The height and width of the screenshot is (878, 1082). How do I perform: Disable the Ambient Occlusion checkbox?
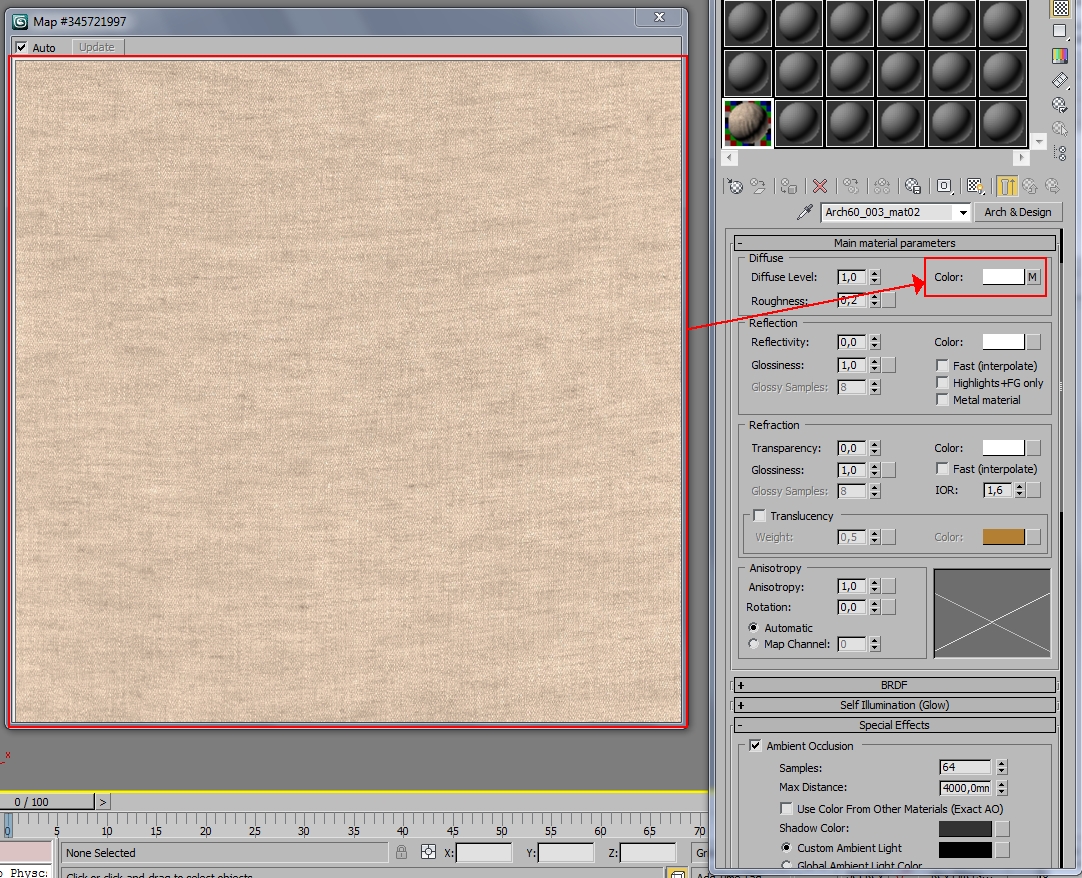click(x=755, y=746)
